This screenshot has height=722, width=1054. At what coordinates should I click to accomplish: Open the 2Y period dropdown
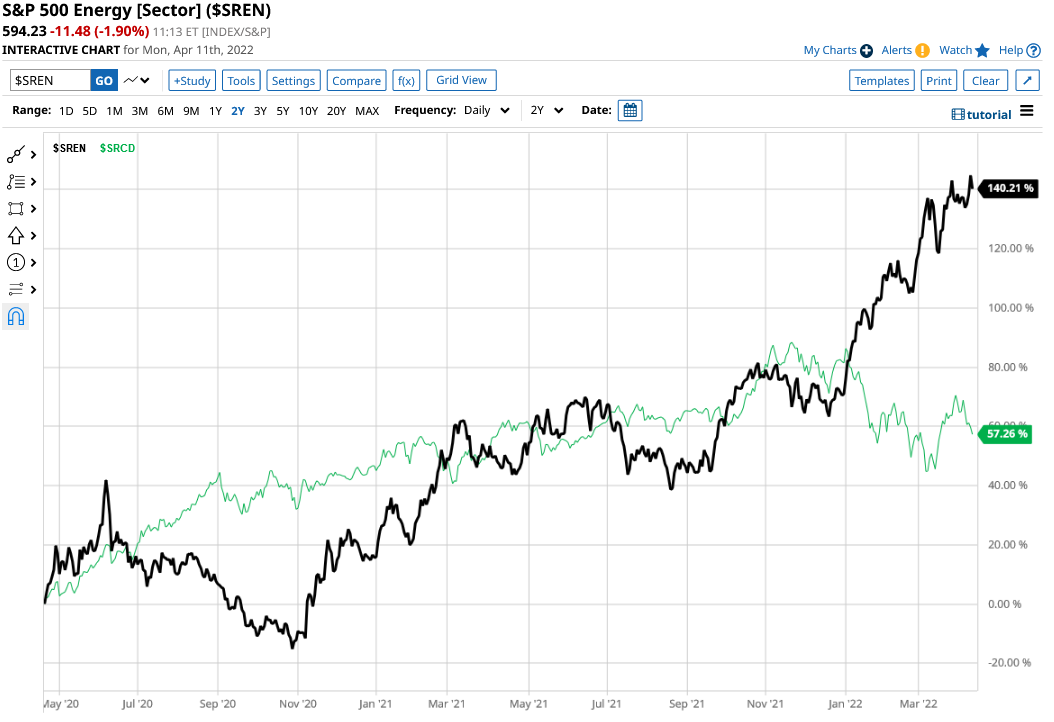[546, 110]
